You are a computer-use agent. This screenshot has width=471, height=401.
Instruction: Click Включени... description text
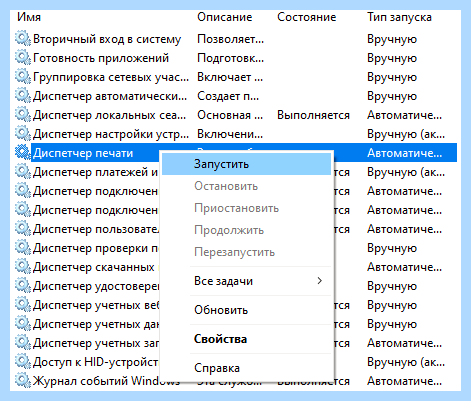pos(230,134)
